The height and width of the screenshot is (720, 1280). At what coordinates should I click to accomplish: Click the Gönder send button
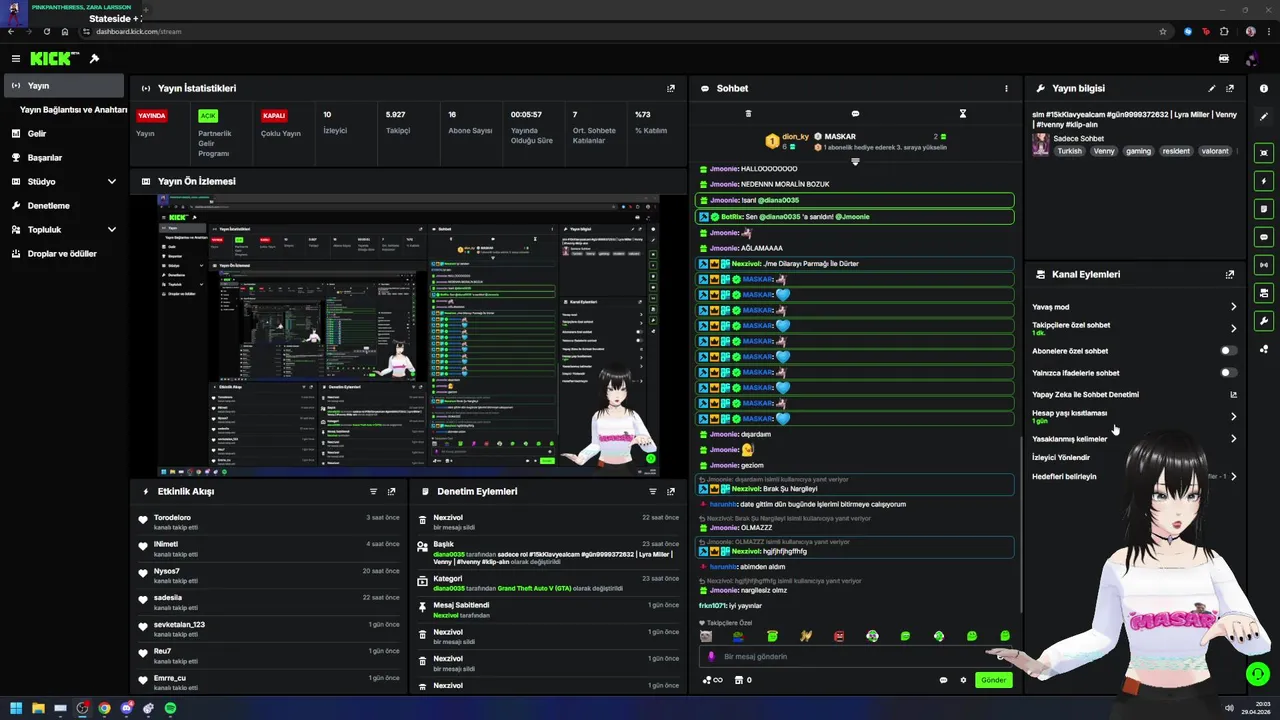coord(993,680)
